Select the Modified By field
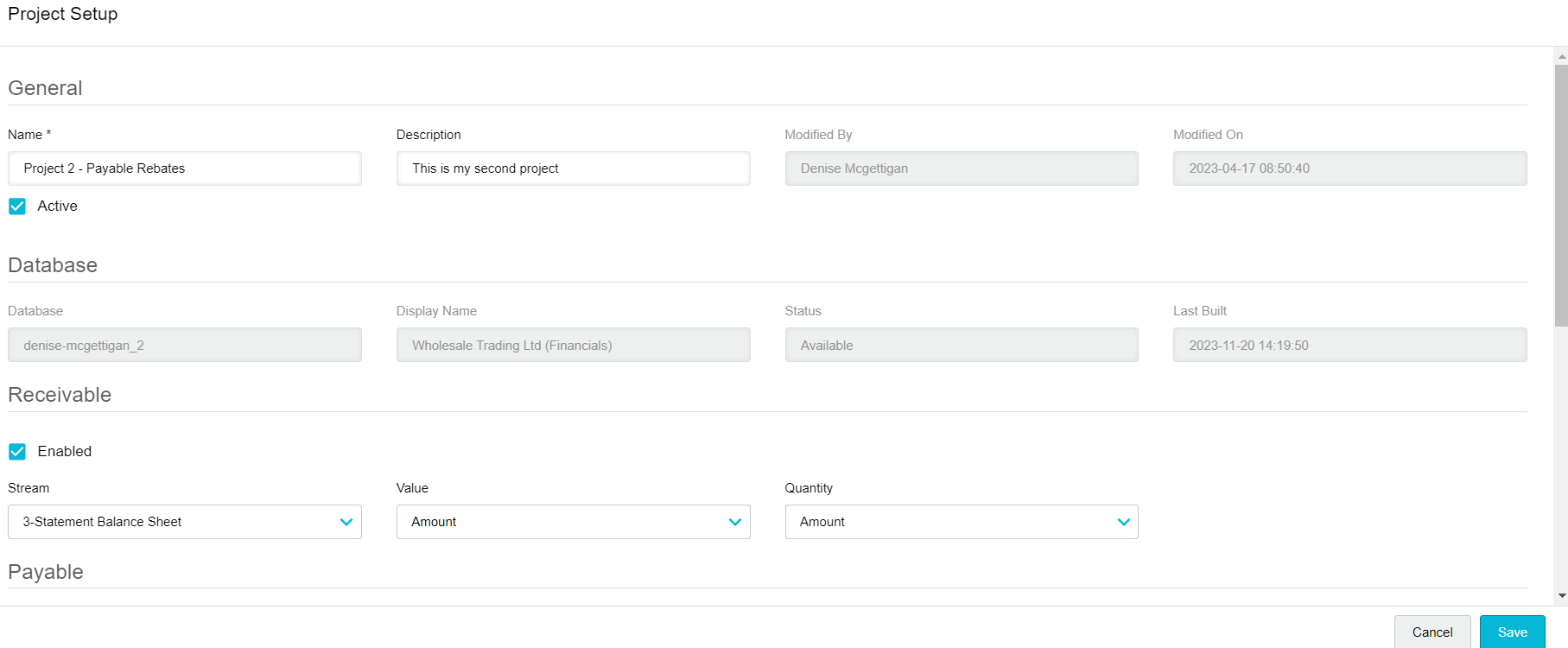Image resolution: width=1568 pixels, height=648 pixels. pos(961,168)
